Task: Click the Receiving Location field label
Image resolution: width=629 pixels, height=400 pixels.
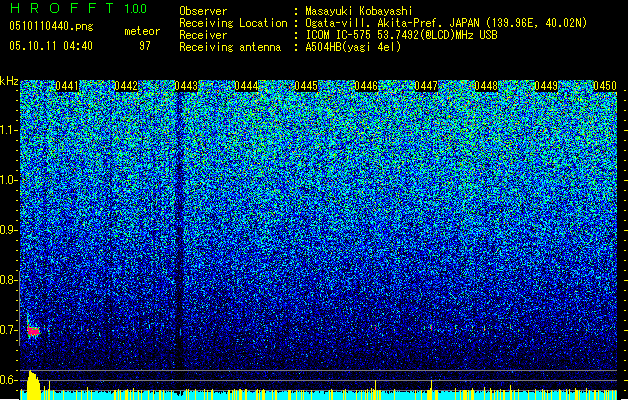Action: point(233,23)
